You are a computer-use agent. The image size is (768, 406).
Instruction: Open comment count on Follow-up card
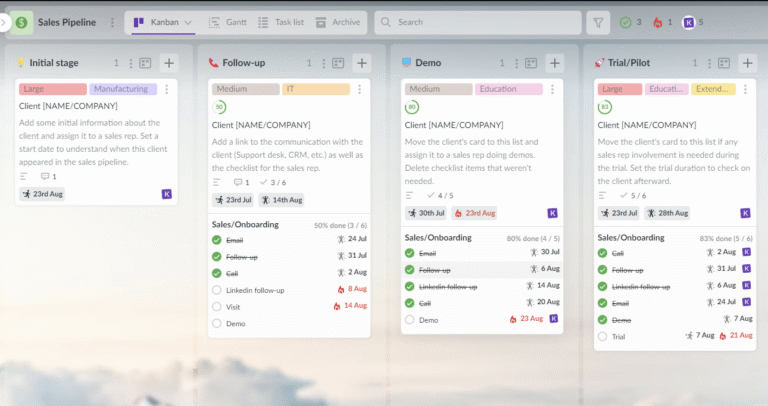(241, 182)
